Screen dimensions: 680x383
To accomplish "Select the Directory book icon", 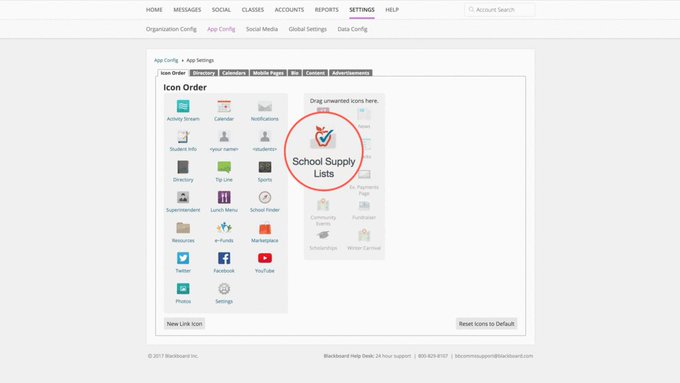I will pyautogui.click(x=183, y=167).
